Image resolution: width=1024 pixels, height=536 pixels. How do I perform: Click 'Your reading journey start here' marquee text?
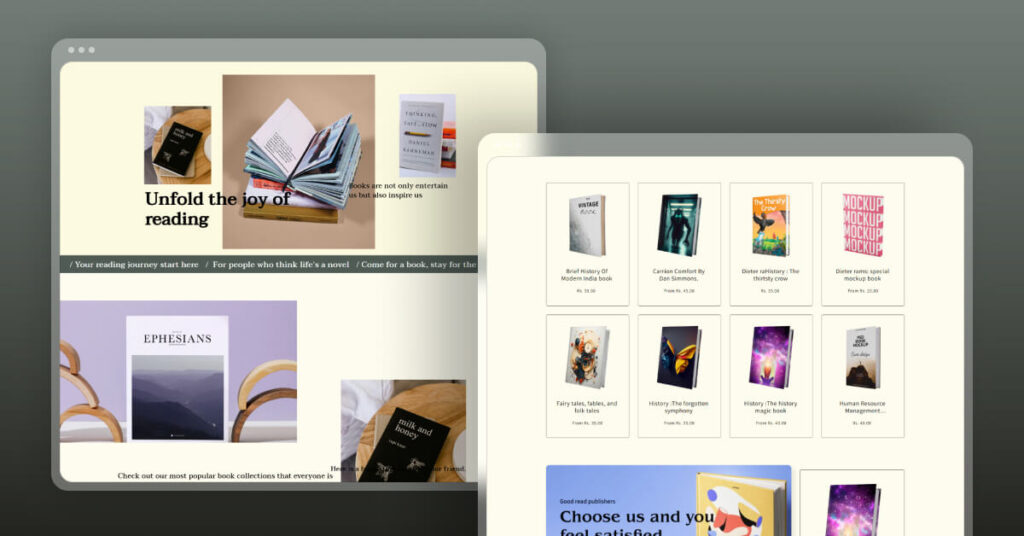(x=136, y=265)
